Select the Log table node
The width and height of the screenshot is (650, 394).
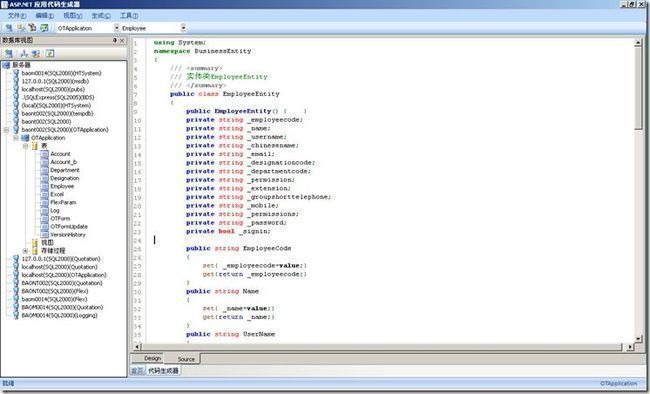(x=55, y=211)
